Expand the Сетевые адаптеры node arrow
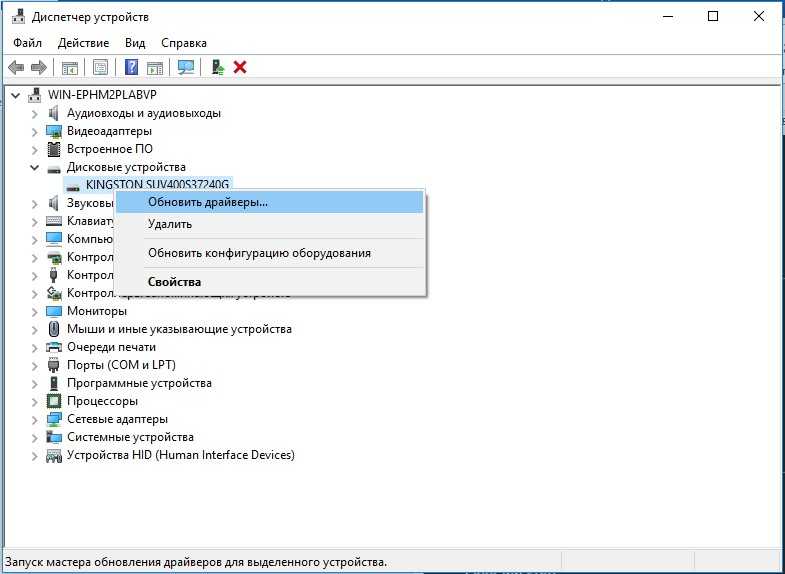785x574 pixels. pos(35,420)
